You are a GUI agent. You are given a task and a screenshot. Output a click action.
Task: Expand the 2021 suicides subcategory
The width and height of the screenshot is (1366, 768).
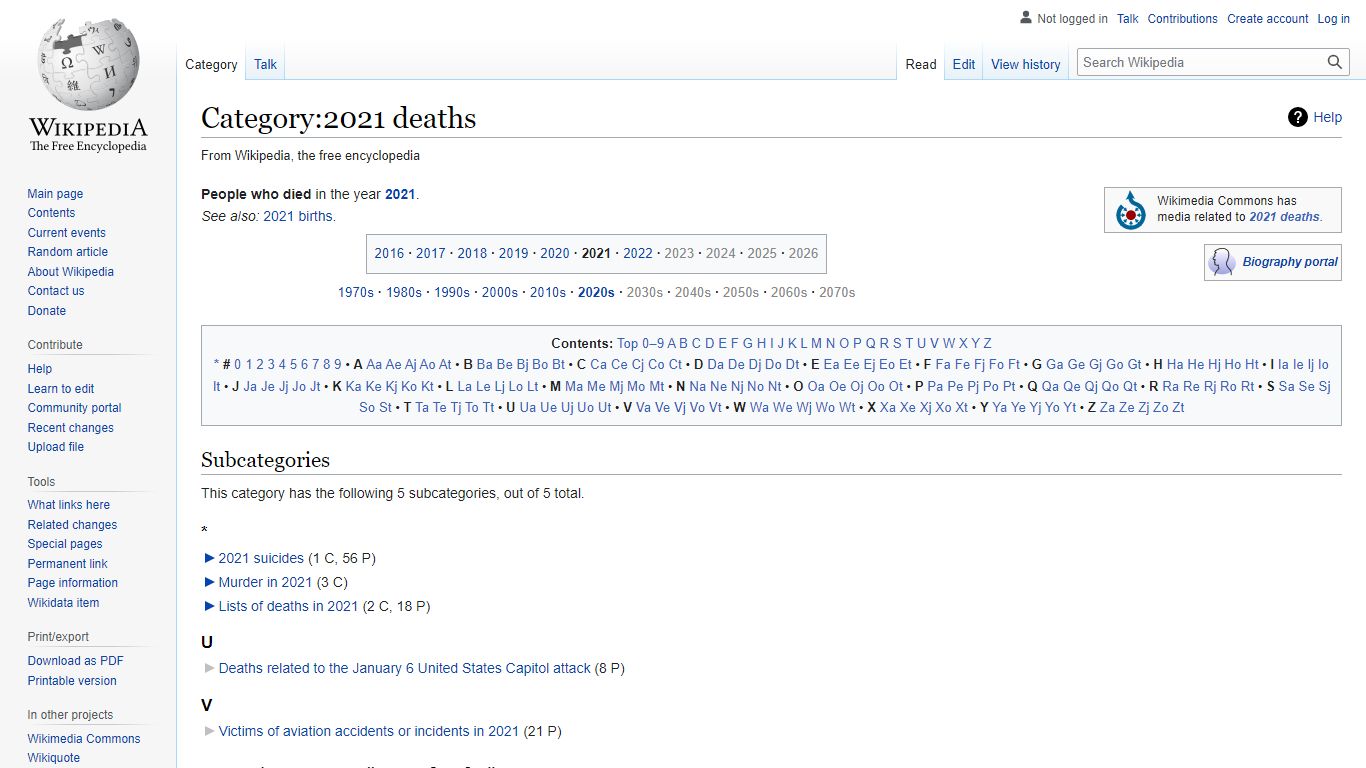(209, 558)
